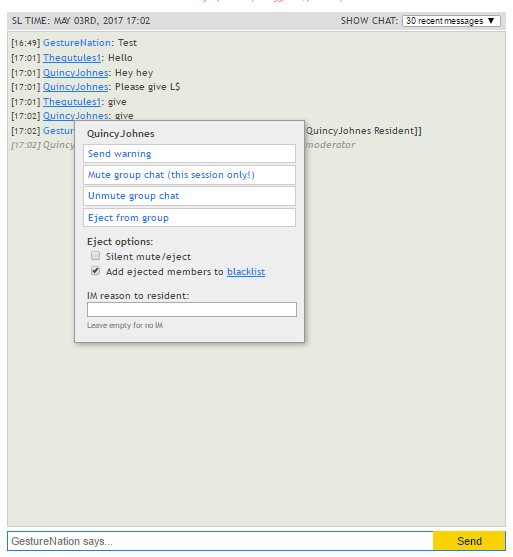The image size is (513, 557).
Task: Focus the IM reason to resident field
Action: tap(192, 309)
